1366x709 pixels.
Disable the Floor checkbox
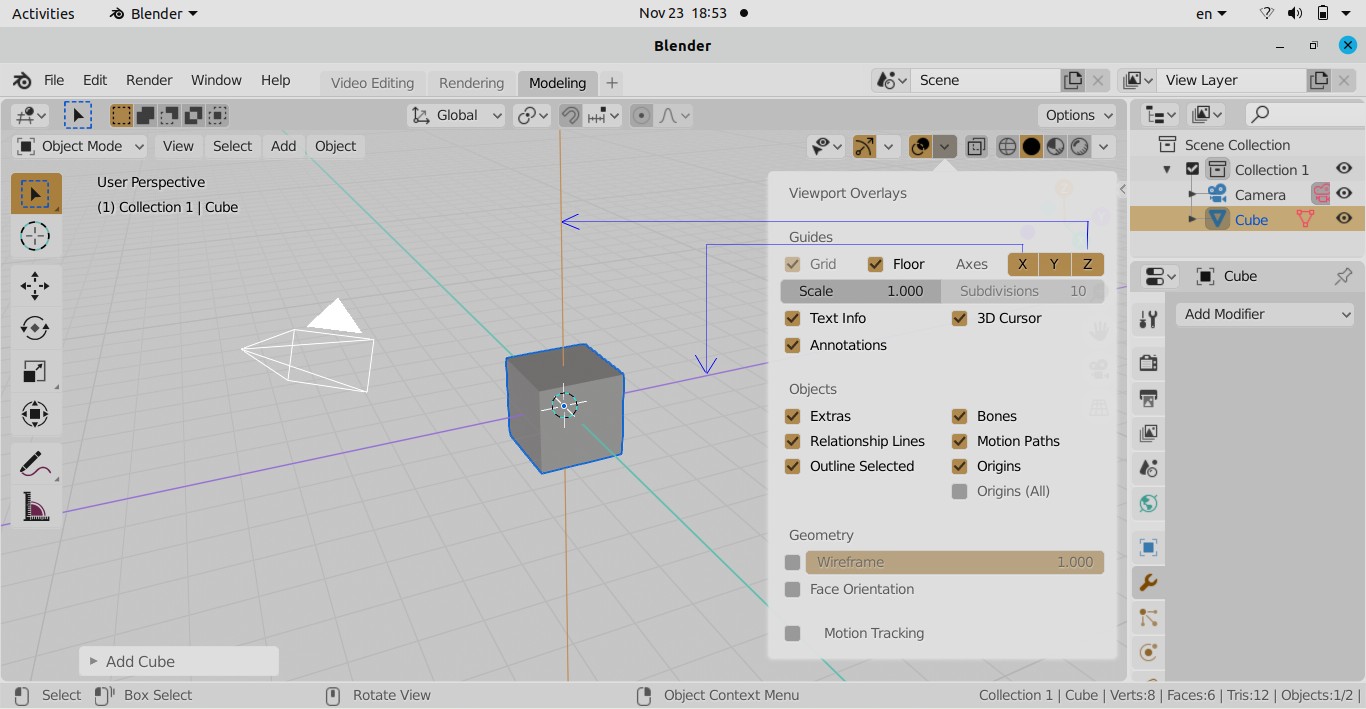click(876, 264)
